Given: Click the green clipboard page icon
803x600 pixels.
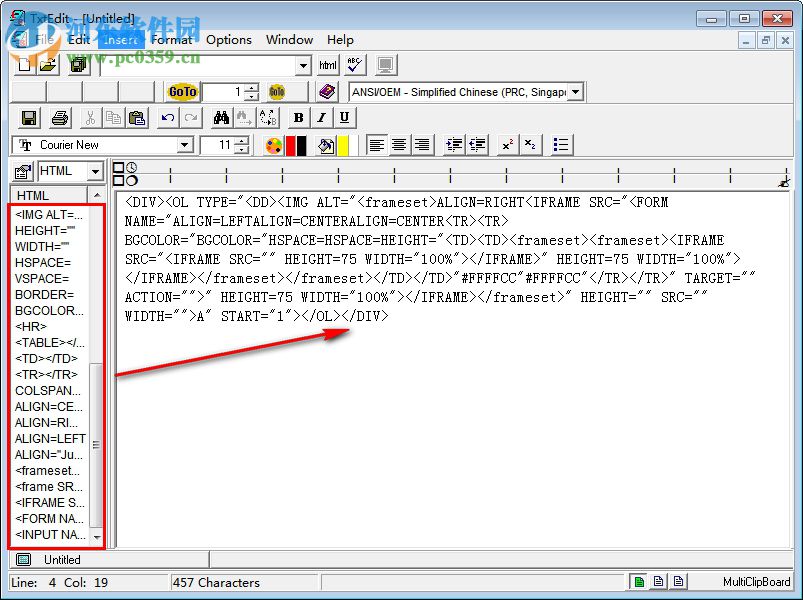Looking at the screenshot, I should [640, 581].
